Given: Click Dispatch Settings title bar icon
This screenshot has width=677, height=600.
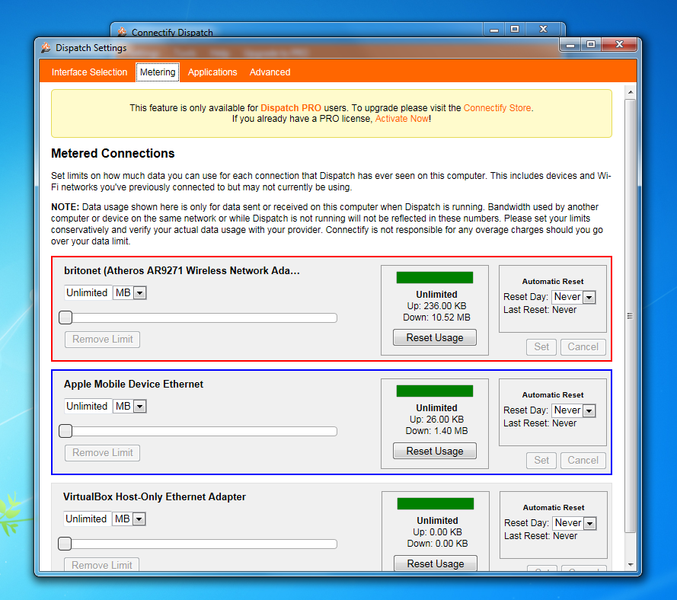Looking at the screenshot, I should 46,47.
